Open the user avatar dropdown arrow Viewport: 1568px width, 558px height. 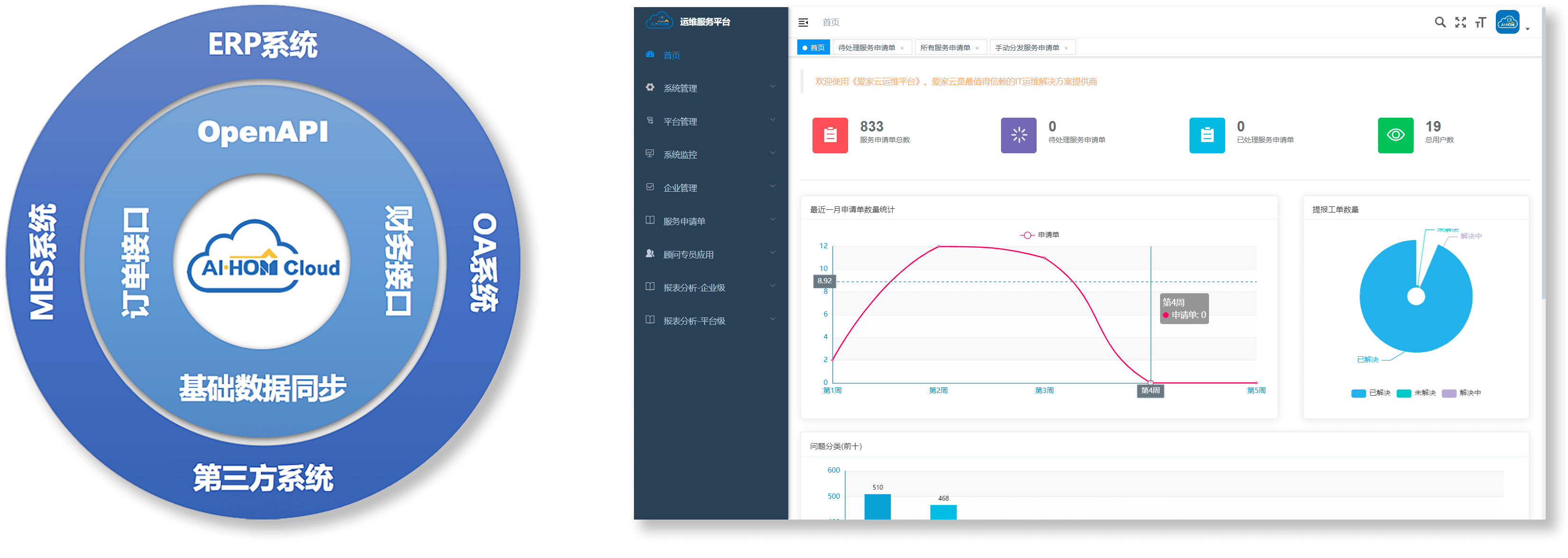tap(1527, 28)
